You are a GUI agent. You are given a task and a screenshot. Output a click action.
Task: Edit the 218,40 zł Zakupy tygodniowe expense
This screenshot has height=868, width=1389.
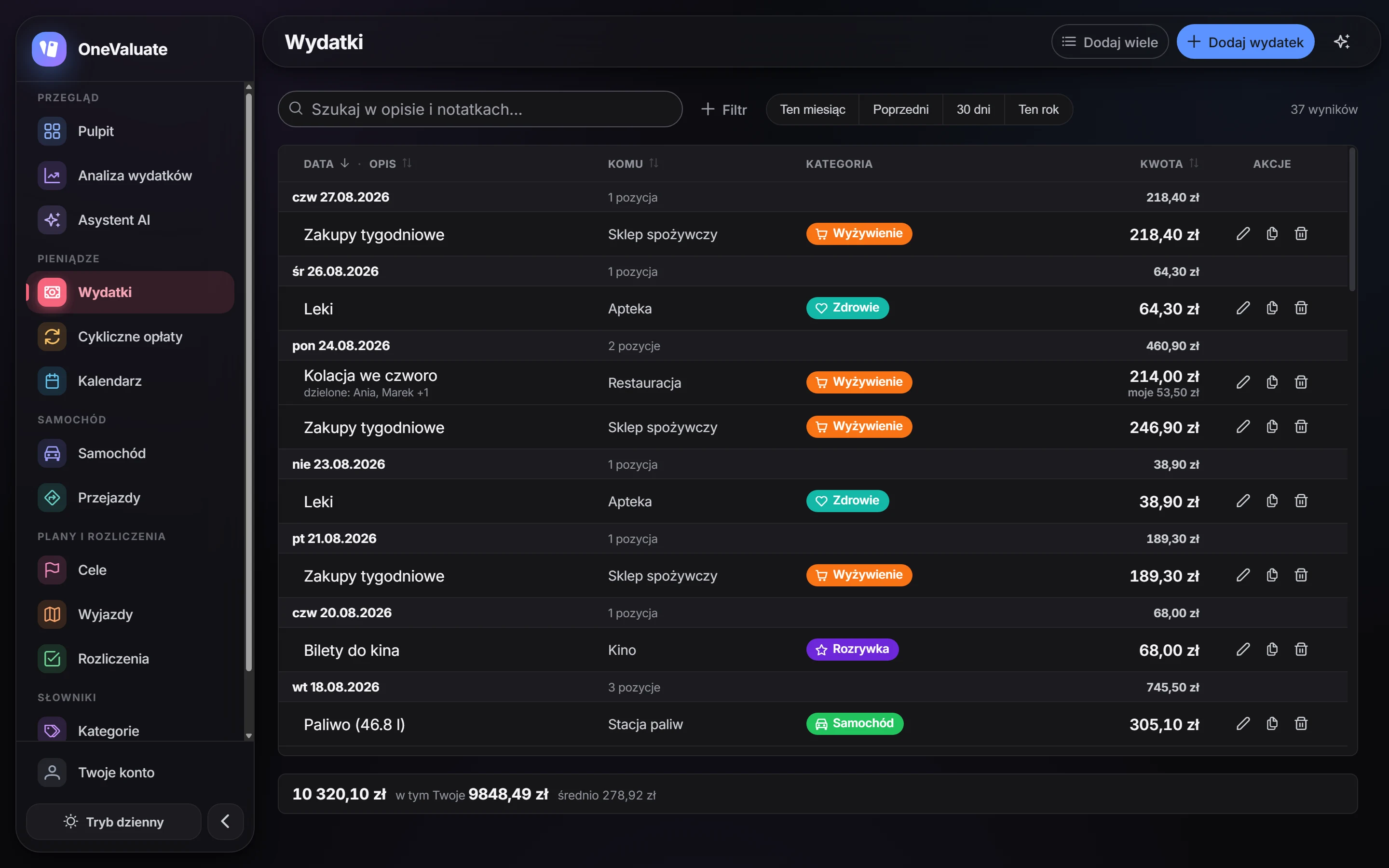(x=1243, y=234)
